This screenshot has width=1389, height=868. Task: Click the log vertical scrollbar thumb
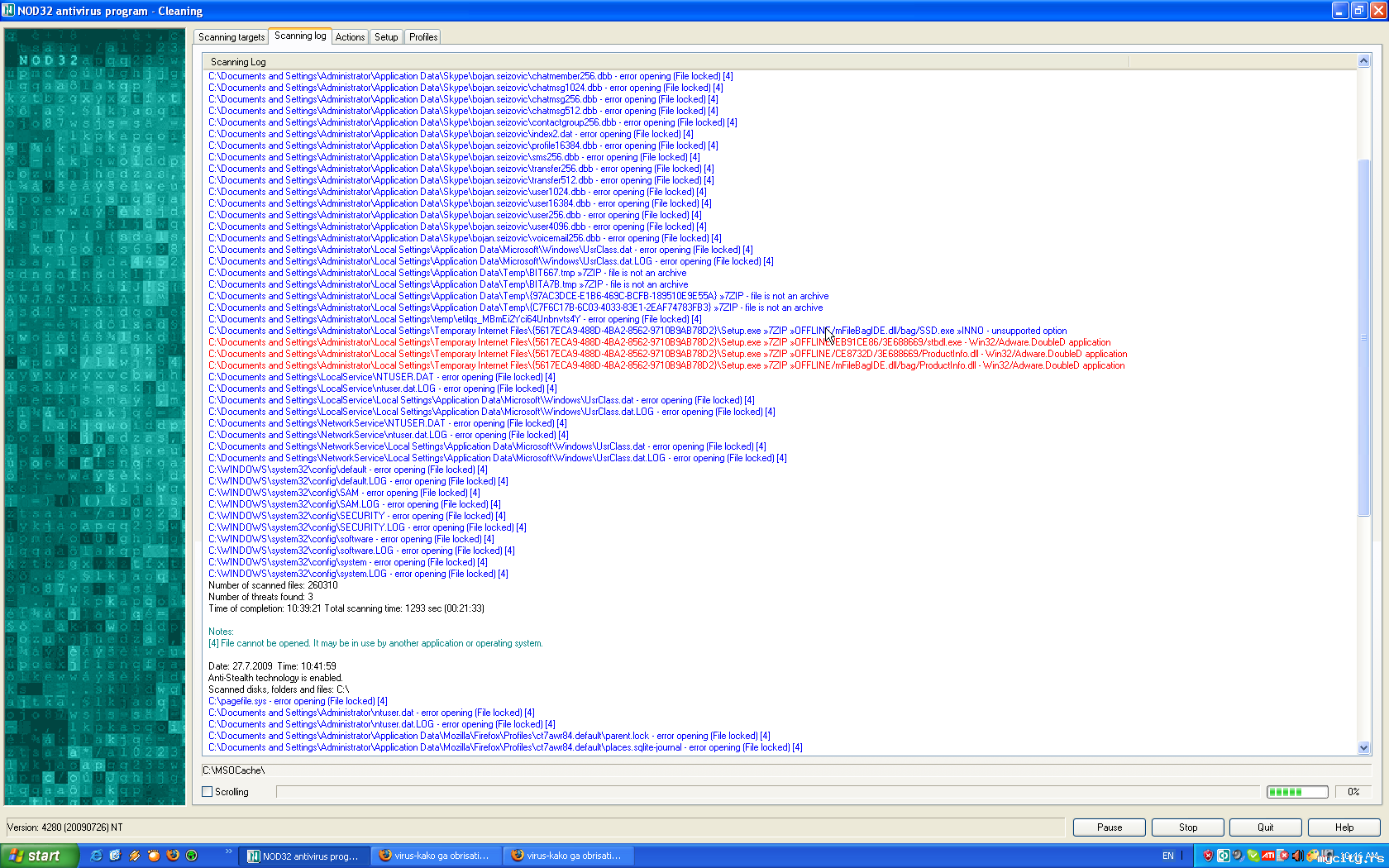1364,337
